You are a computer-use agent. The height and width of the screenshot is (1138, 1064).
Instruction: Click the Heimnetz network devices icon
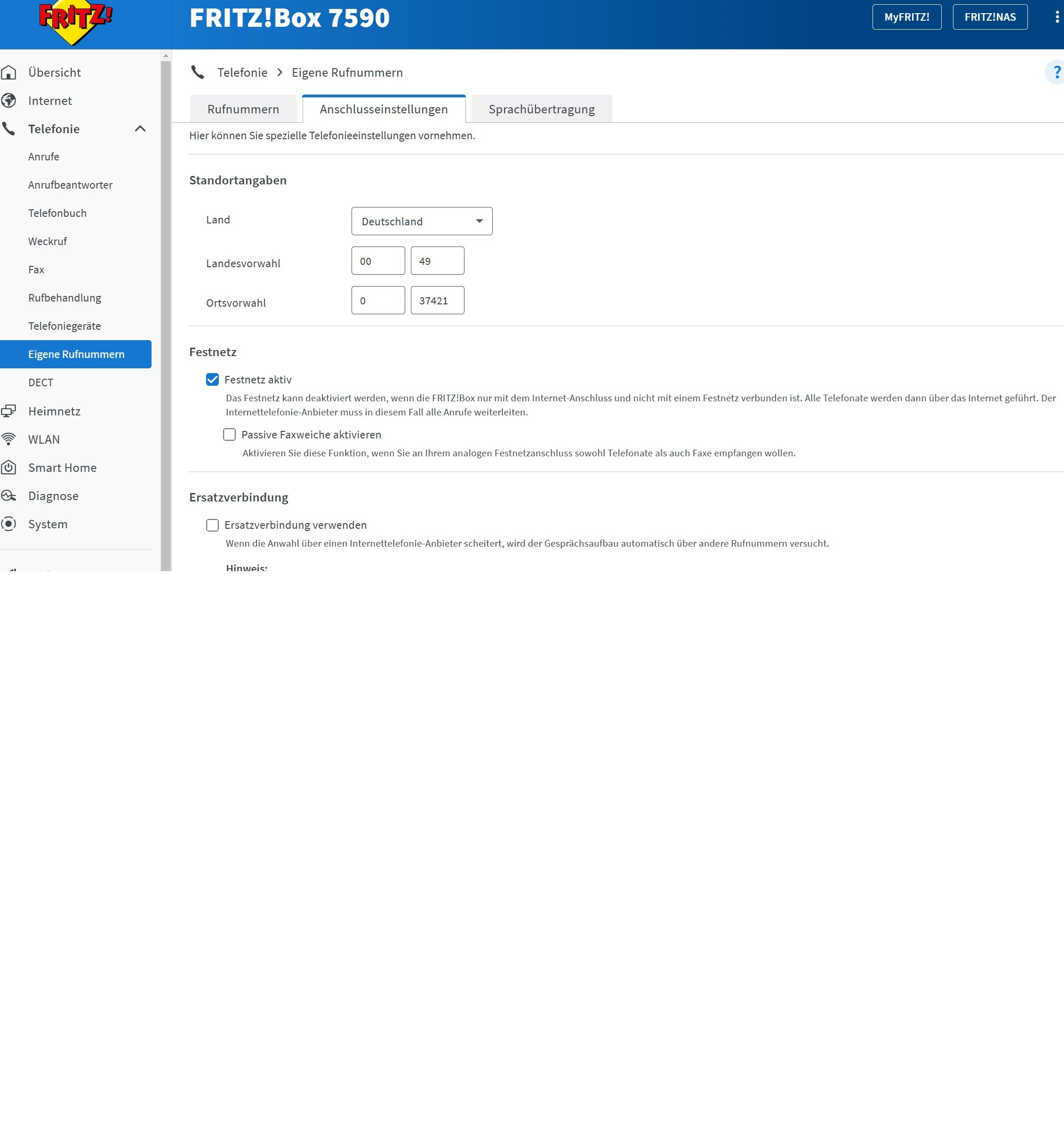tap(8, 411)
